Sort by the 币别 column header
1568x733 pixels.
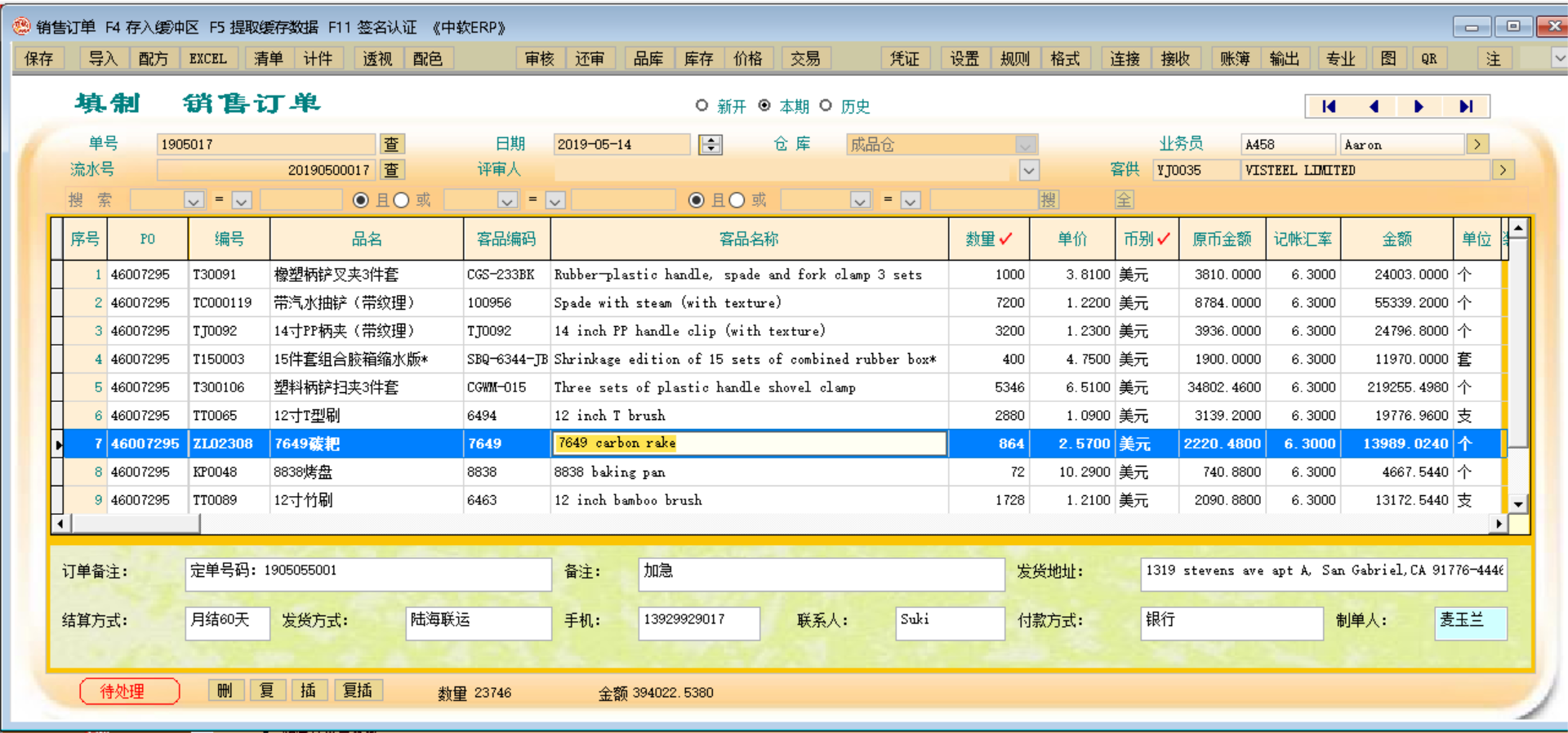pos(1147,239)
